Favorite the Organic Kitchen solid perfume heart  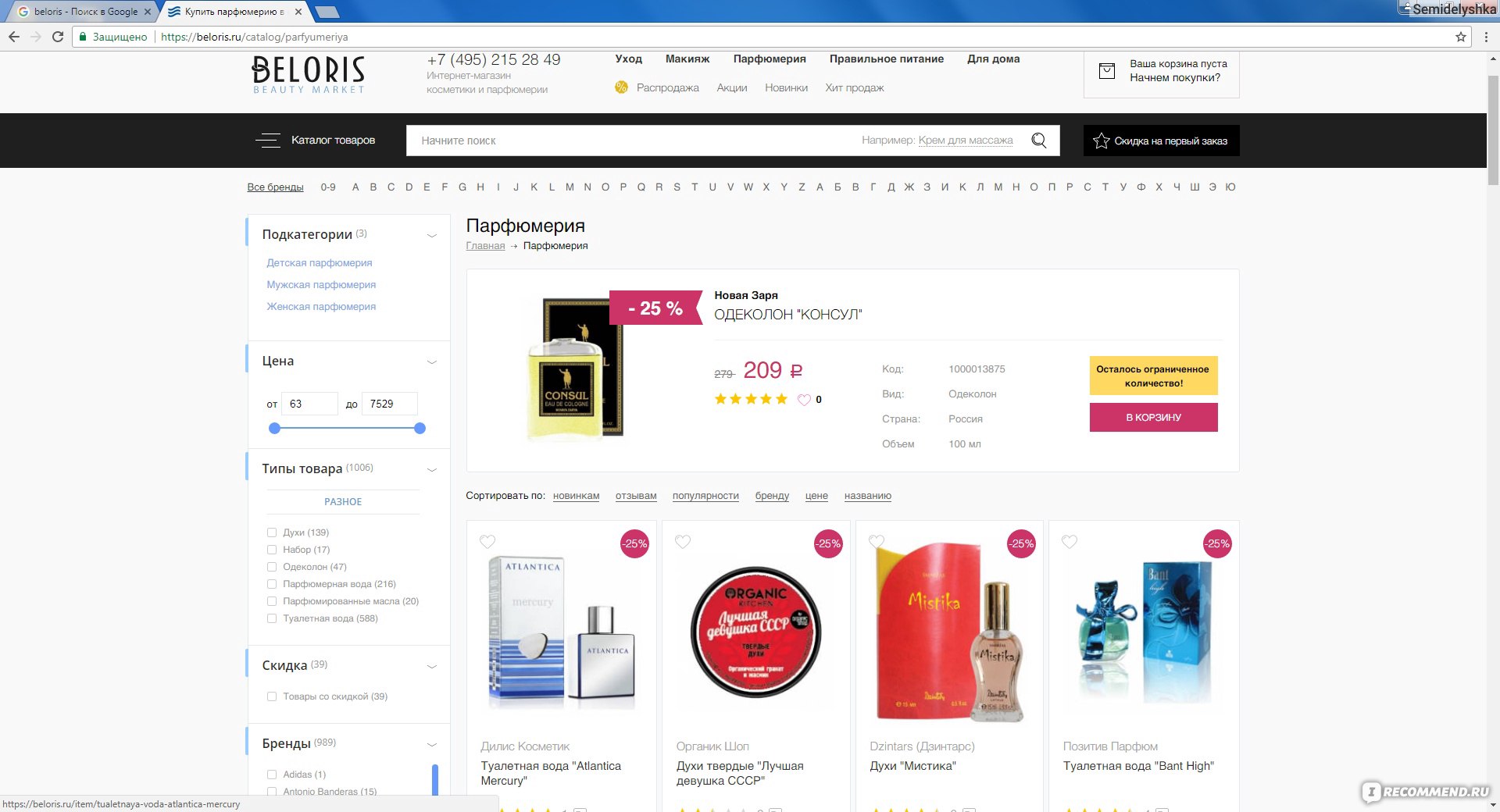pos(683,541)
